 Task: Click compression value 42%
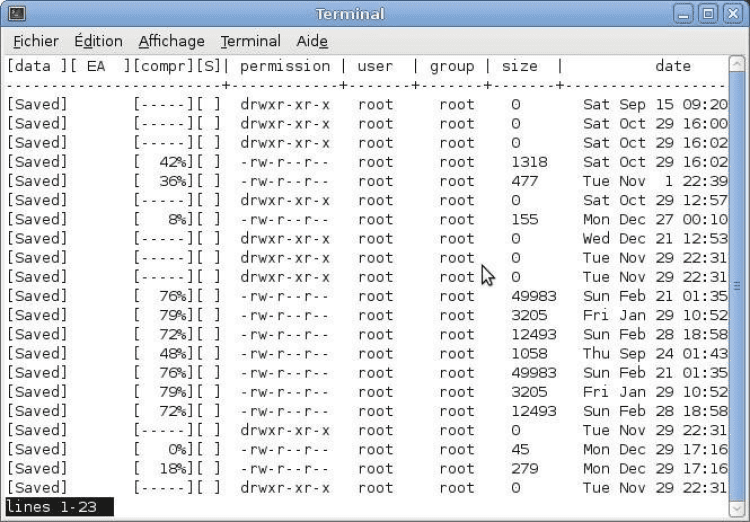pos(173,162)
